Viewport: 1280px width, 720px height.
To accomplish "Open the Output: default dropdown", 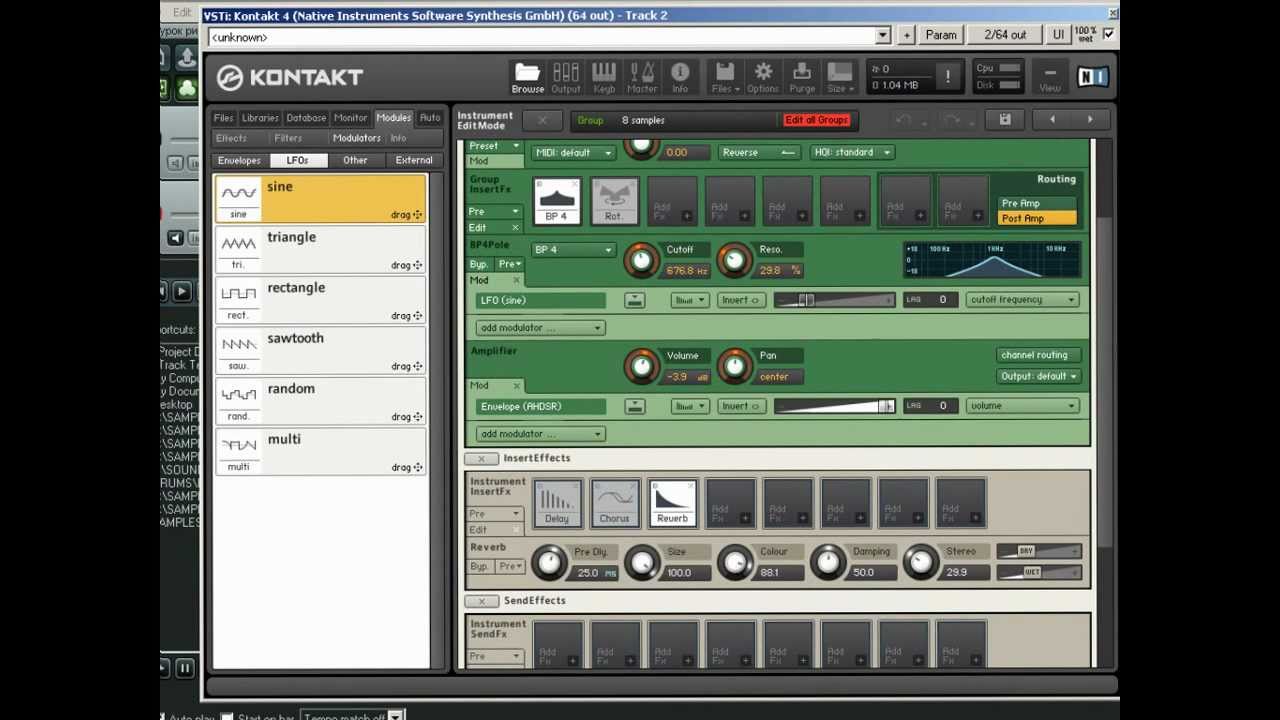I will click(x=1038, y=376).
